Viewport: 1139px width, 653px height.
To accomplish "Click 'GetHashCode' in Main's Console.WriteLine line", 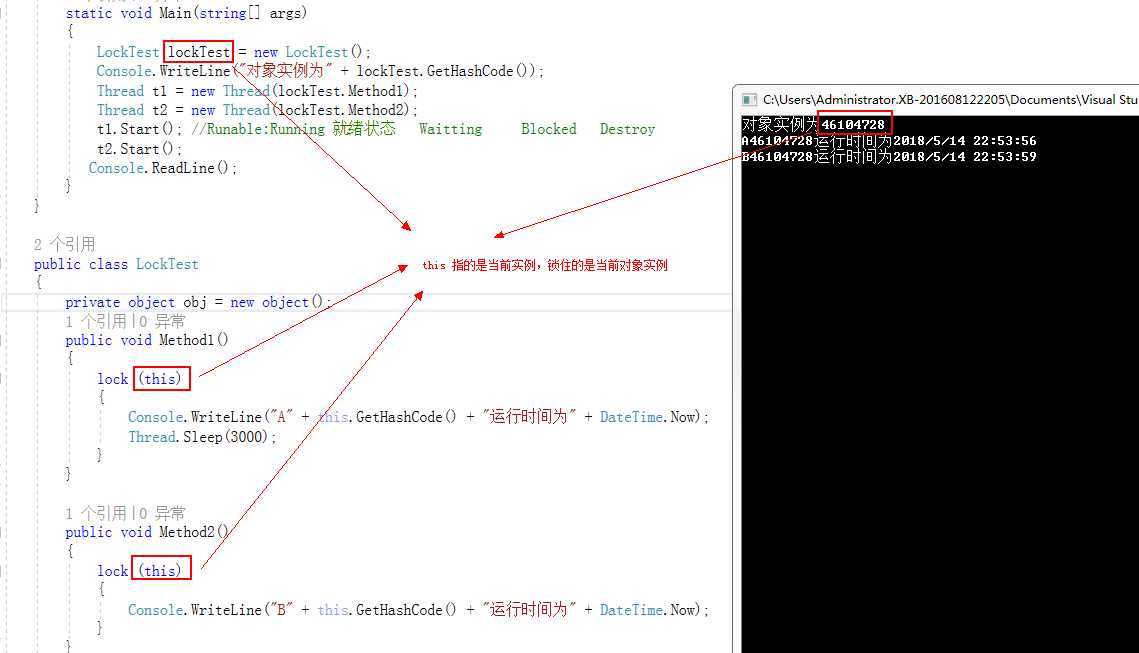I will (x=469, y=71).
